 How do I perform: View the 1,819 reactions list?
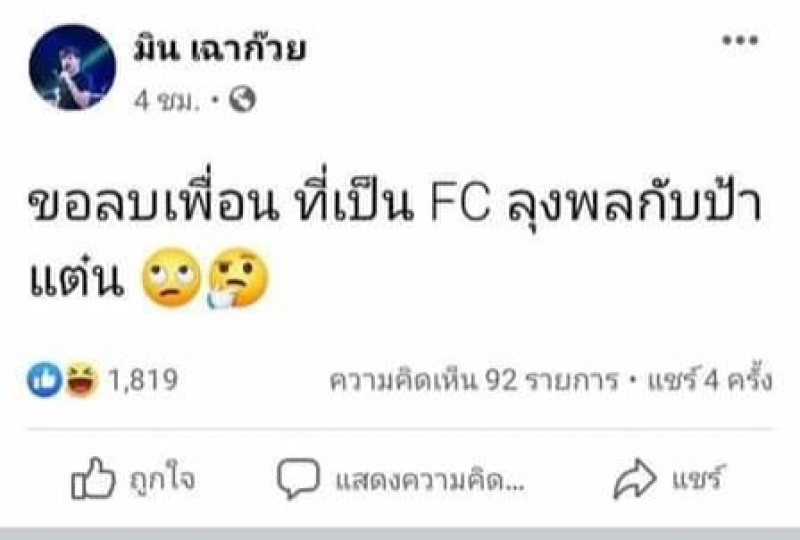click(142, 380)
